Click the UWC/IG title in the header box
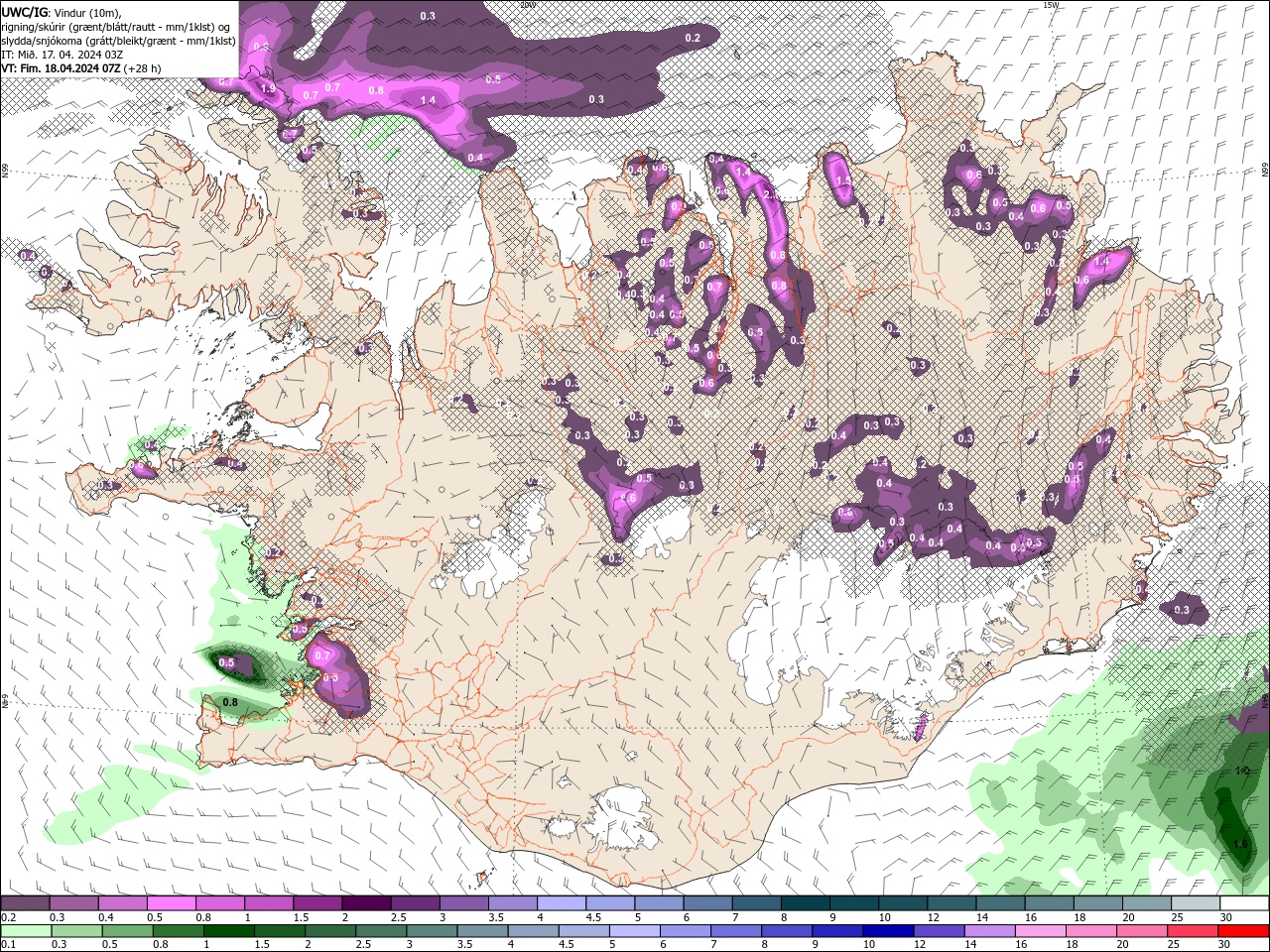This screenshot has height=952, width=1270. 24,11
